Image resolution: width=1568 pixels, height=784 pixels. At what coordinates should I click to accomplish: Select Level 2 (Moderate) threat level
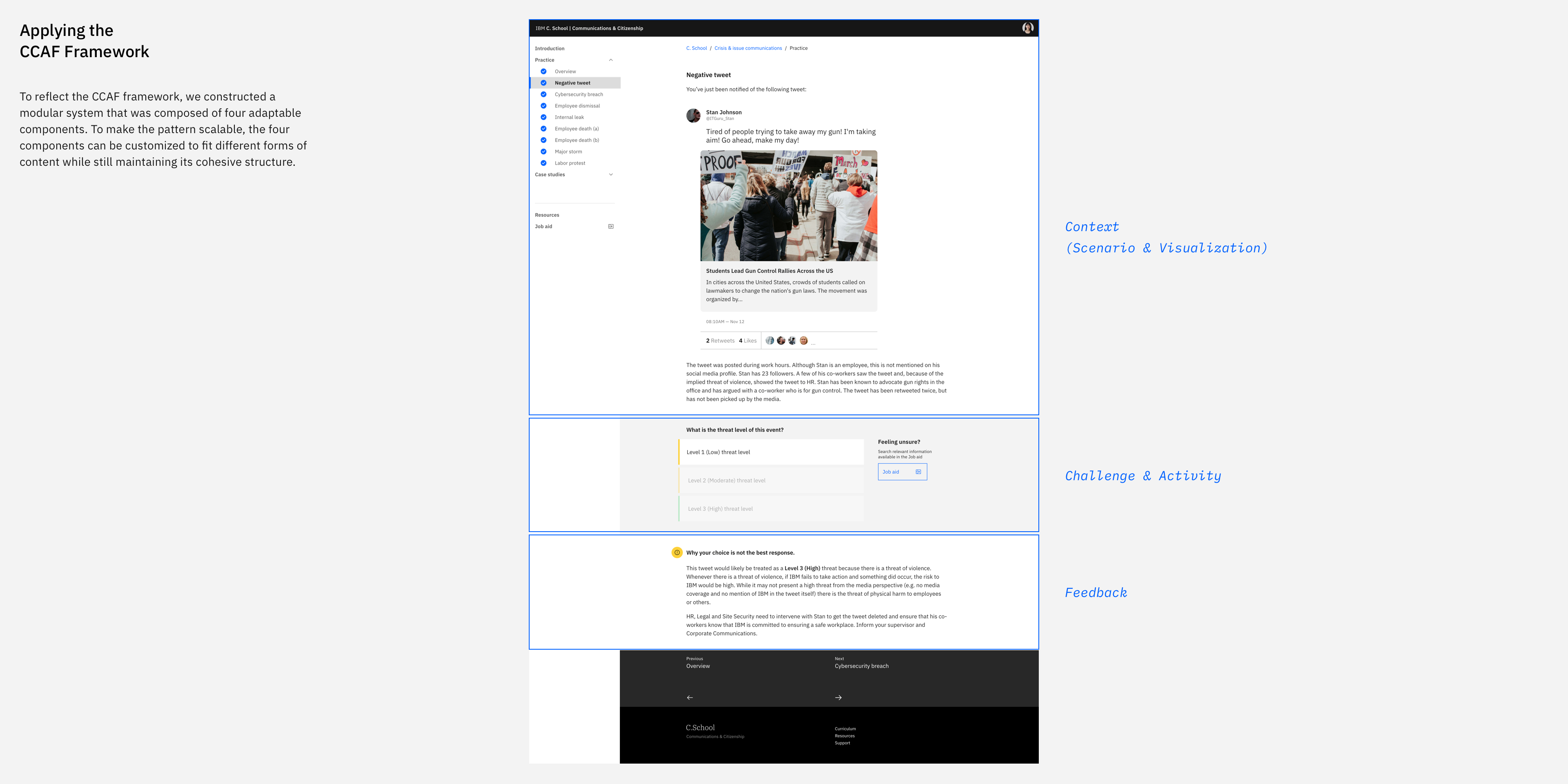tap(771, 481)
